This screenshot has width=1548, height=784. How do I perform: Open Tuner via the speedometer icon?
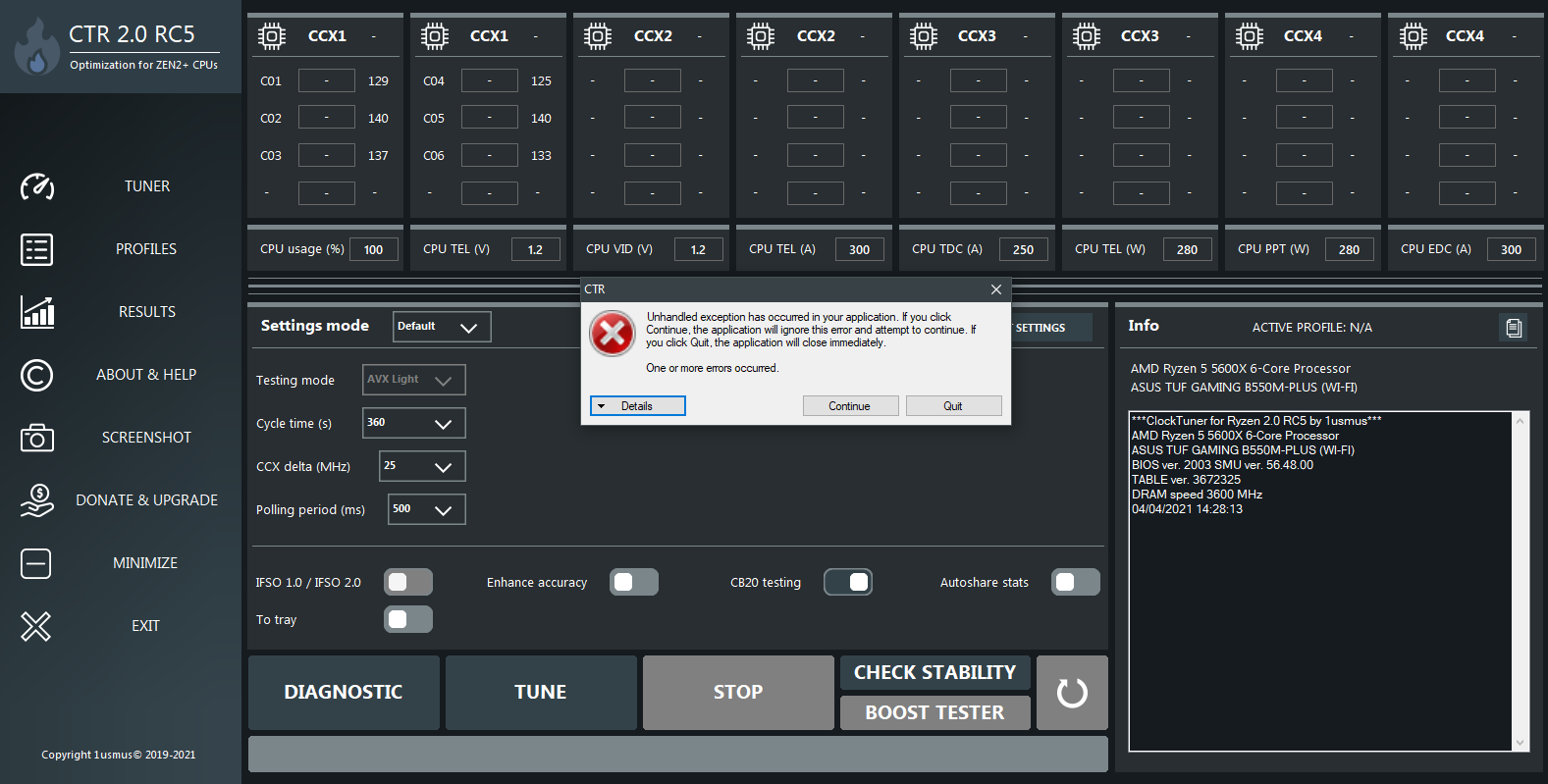point(37,186)
